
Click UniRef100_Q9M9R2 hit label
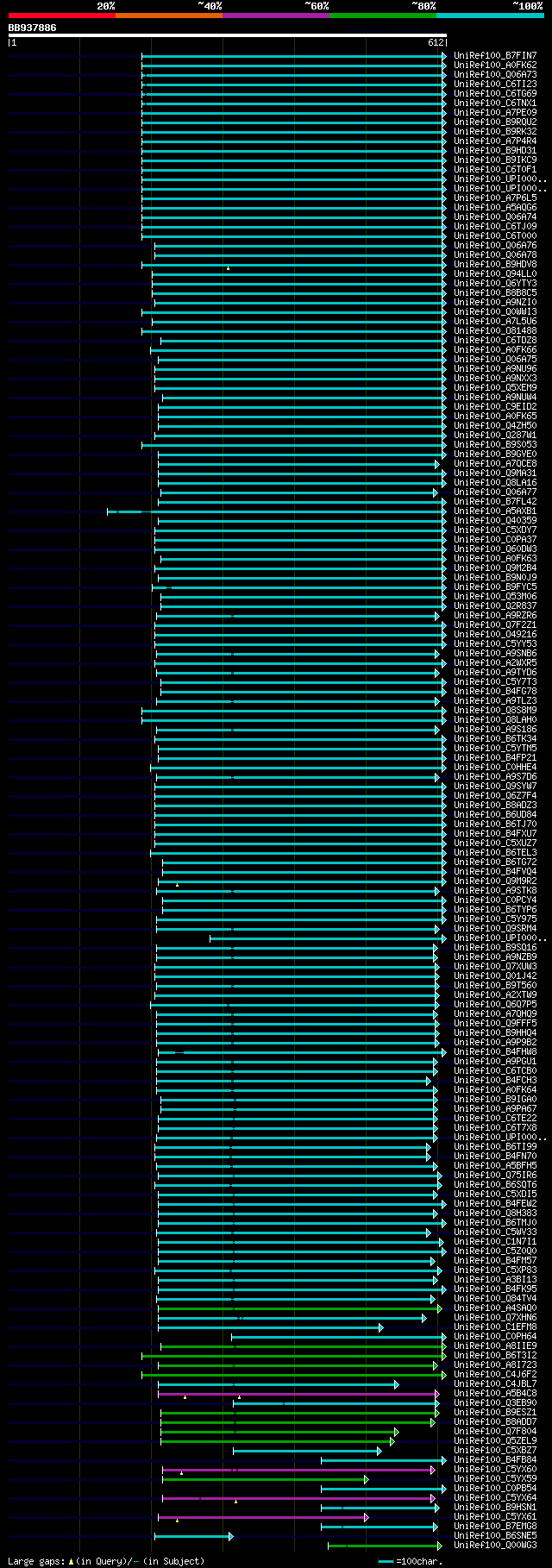(x=495, y=881)
